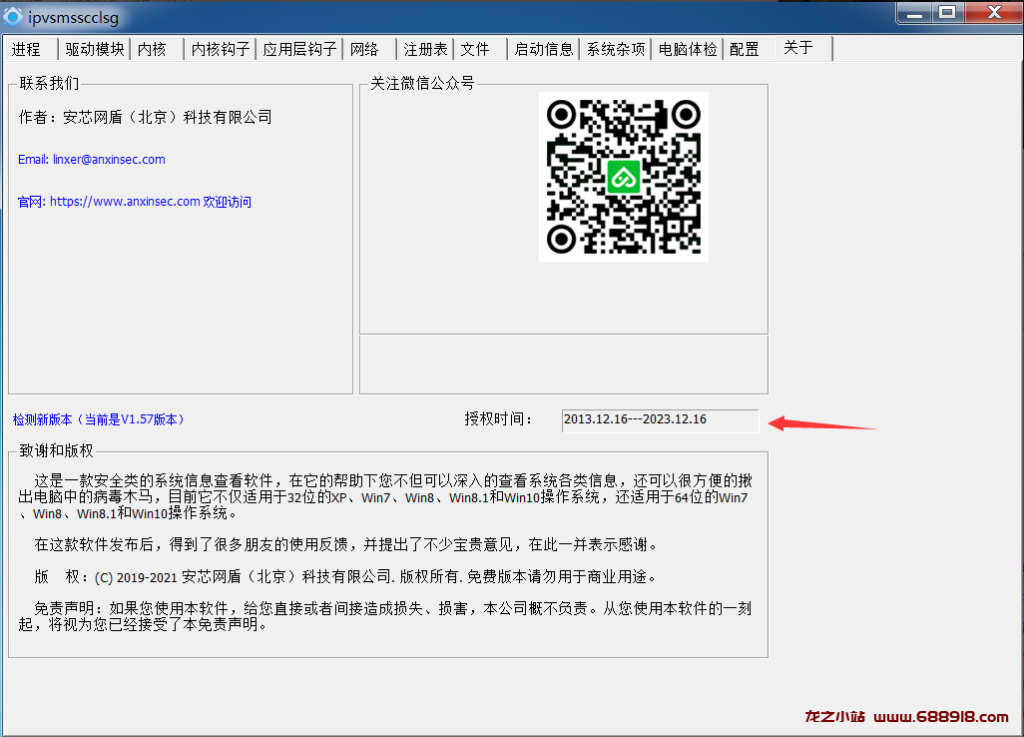Click the 检测新版本 V1.57 link
The height and width of the screenshot is (737, 1024).
click(x=99, y=420)
